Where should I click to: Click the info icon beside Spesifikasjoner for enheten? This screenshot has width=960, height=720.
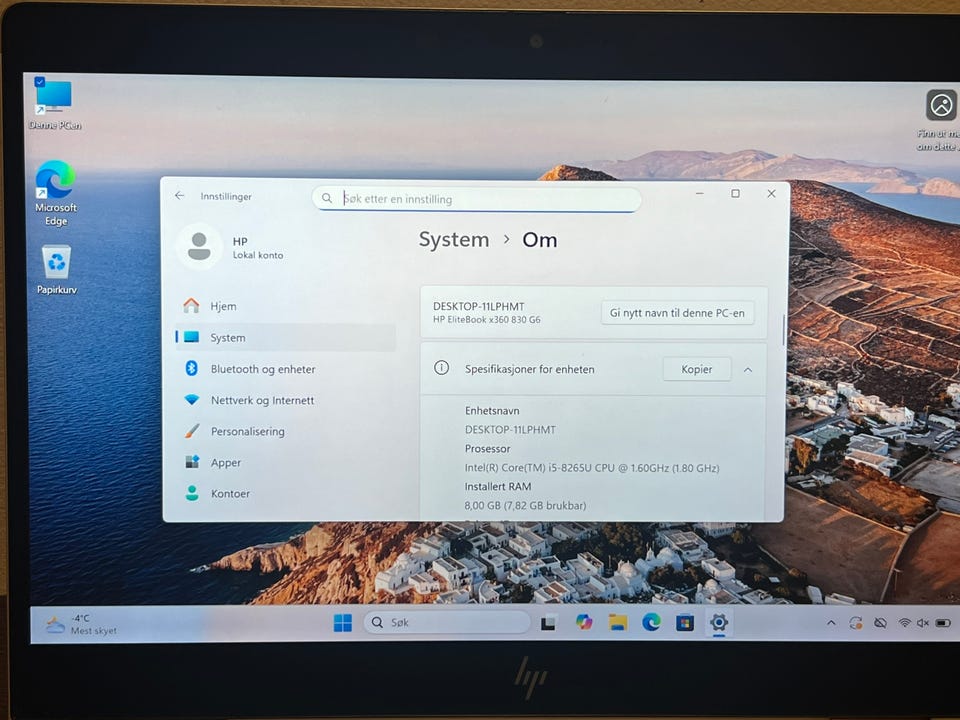[441, 368]
